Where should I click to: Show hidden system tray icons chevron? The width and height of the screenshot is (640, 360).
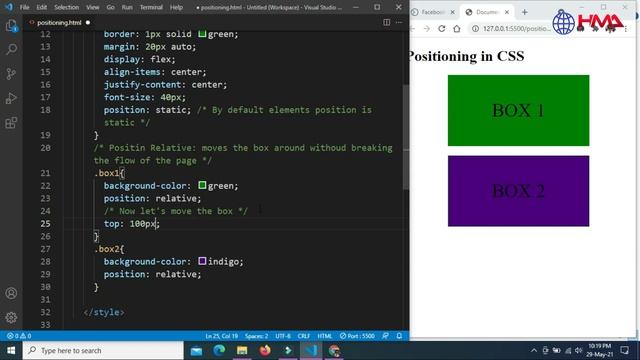pos(533,351)
